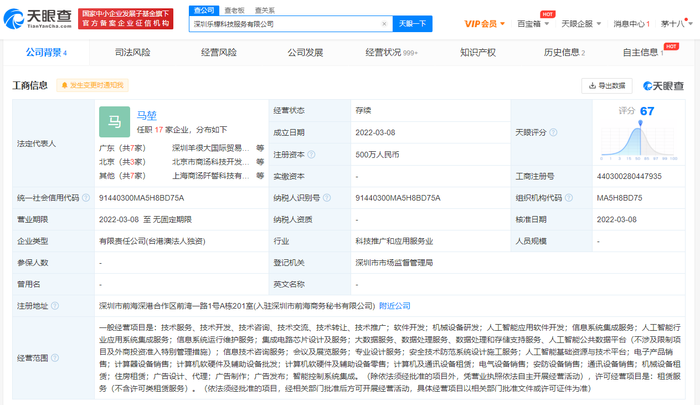Select the 经营状况 tab
This screenshot has width=700, height=405.
tap(392, 53)
